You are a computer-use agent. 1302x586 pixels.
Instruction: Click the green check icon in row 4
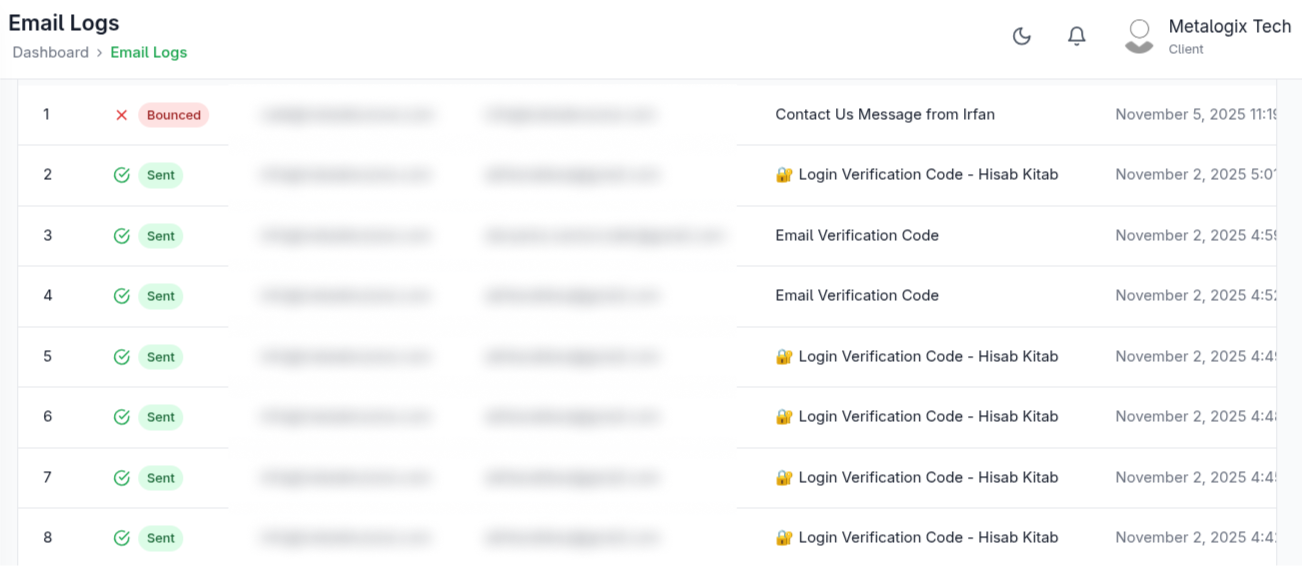pos(122,296)
